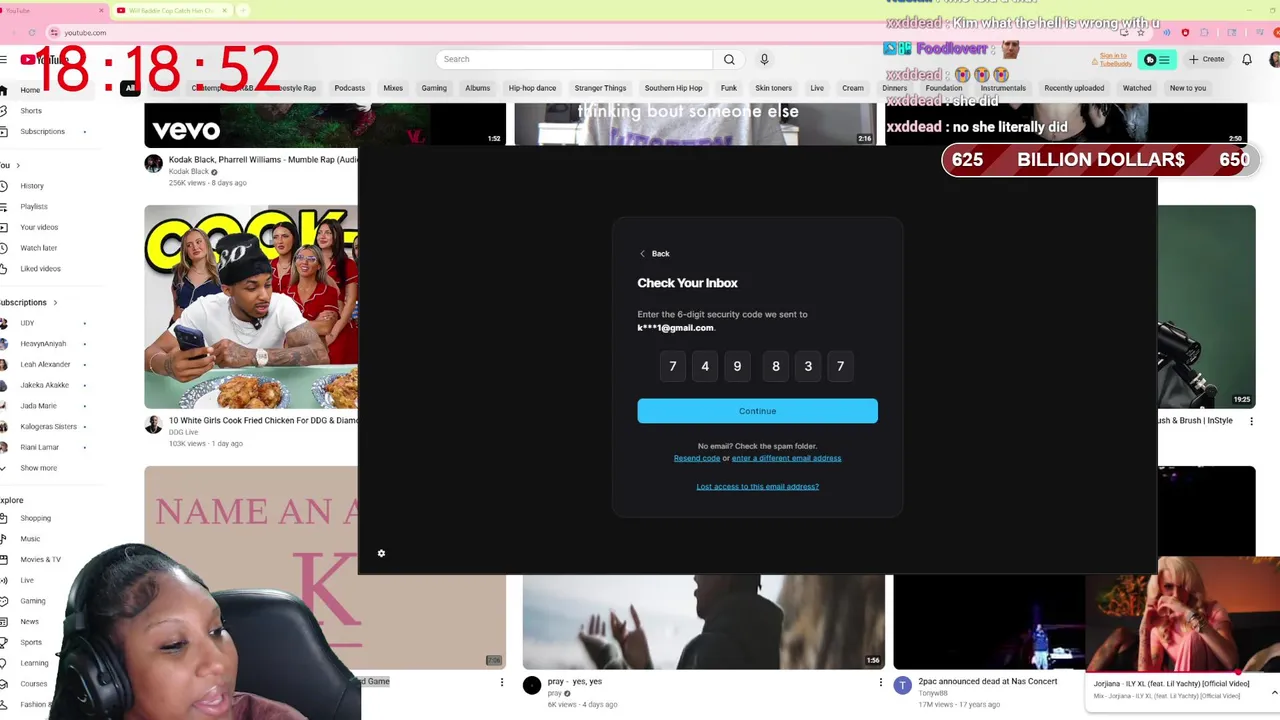Open the pray - yes, yes video thumbnail

tap(703, 622)
